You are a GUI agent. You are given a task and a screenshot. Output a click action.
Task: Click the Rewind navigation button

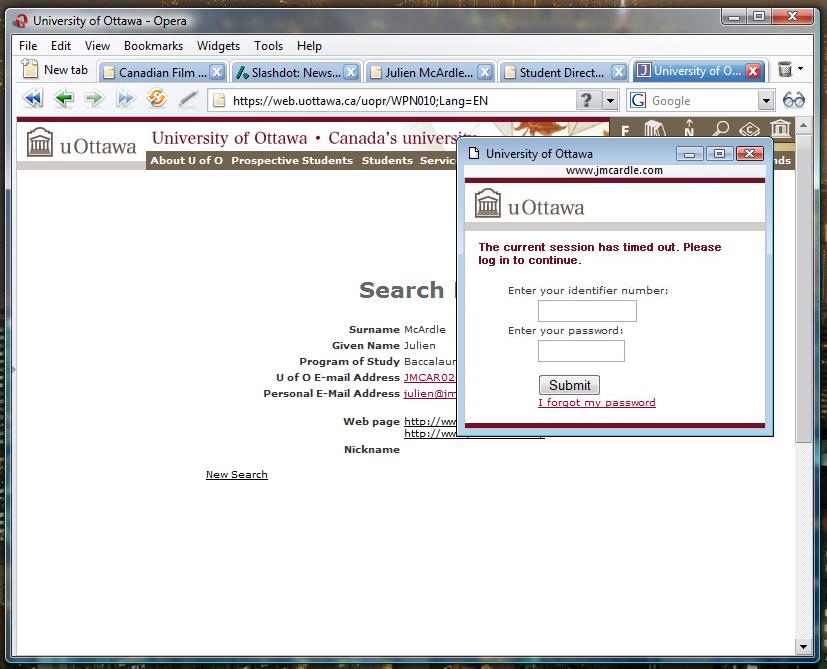pos(33,99)
